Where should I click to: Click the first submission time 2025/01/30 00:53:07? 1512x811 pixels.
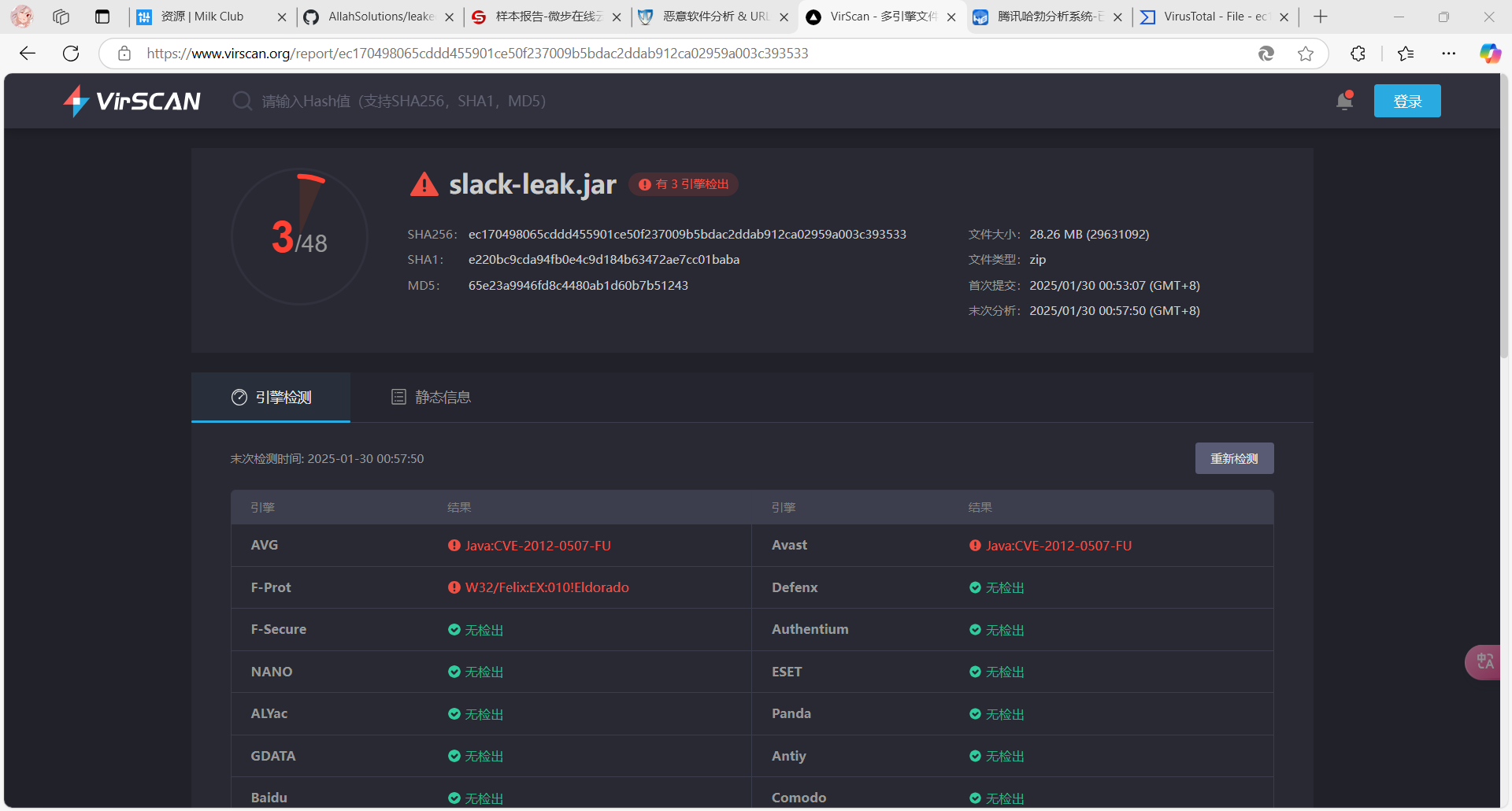click(x=1114, y=286)
